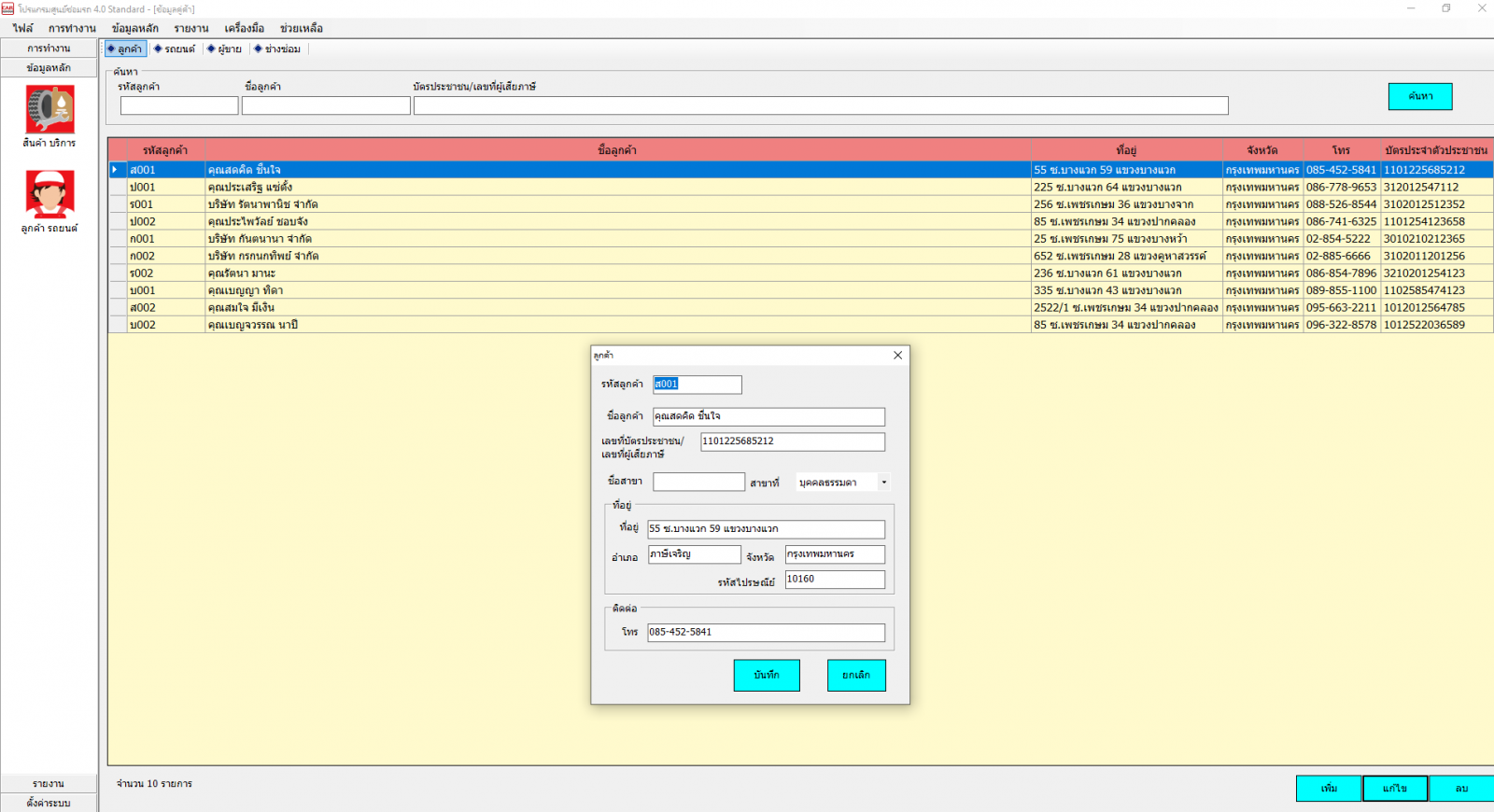Click the dialog tax ID field 1101225685212
This screenshot has width=1494, height=812.
coord(793,441)
